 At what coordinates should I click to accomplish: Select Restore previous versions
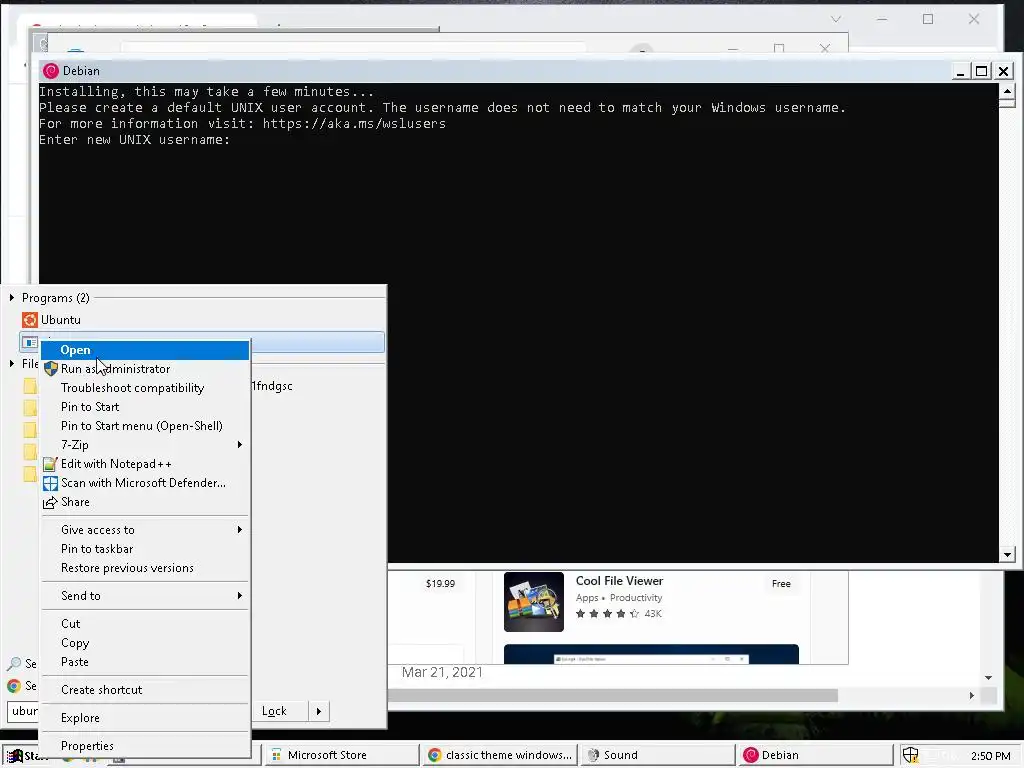(145, 568)
